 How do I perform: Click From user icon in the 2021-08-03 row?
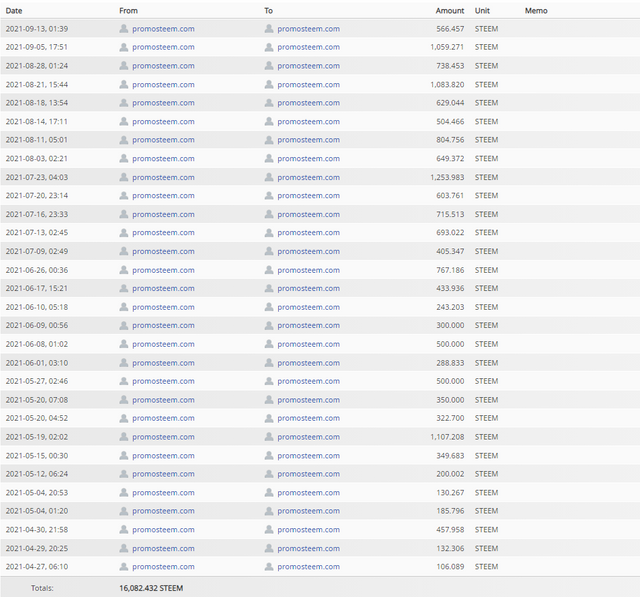(124, 159)
